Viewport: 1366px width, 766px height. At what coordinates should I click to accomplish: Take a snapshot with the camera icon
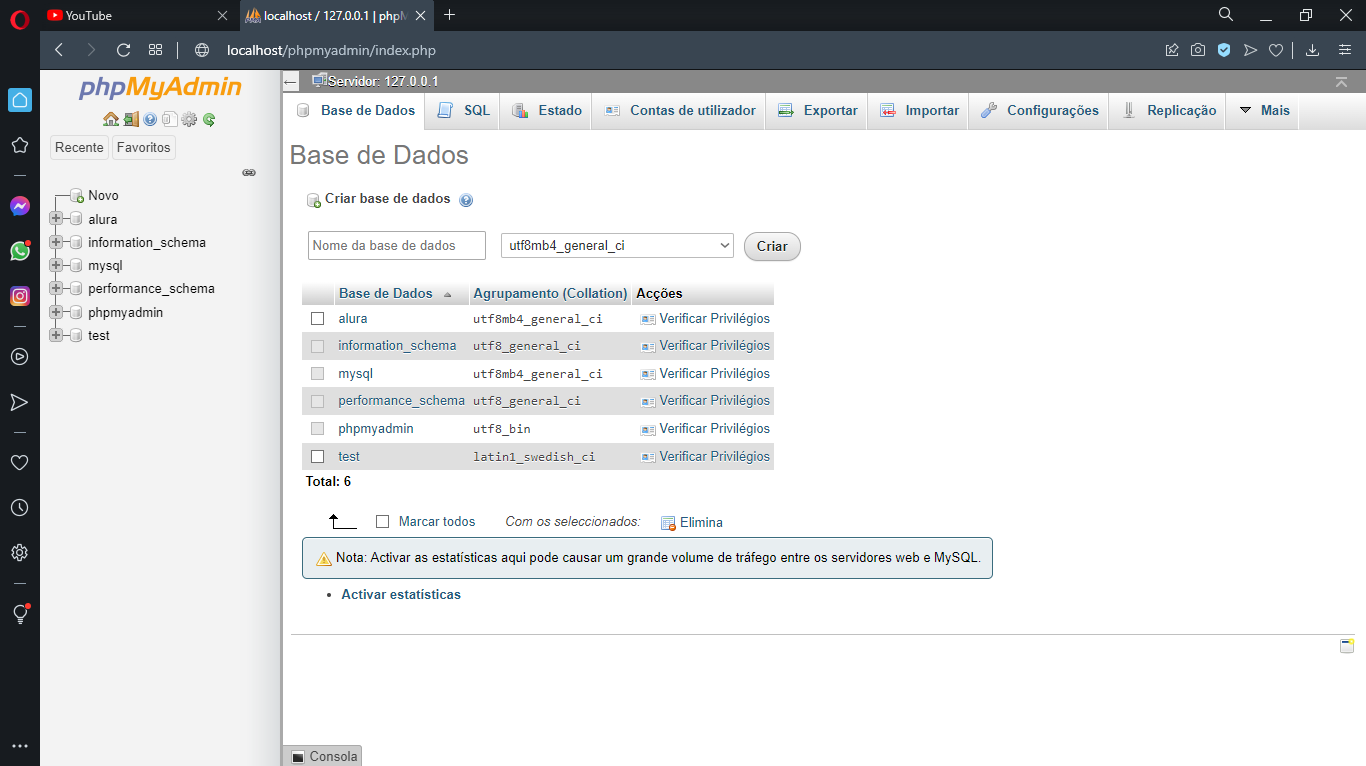[1198, 50]
